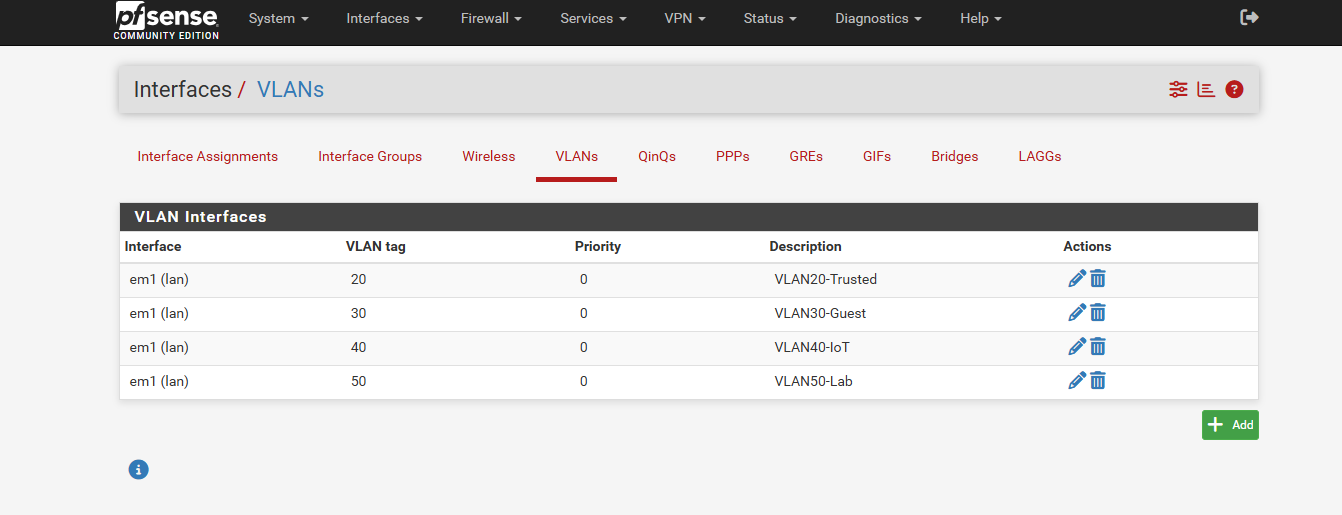
Task: Delete the VLAN20-Trusted entry with its trash icon
Action: [x=1097, y=279]
